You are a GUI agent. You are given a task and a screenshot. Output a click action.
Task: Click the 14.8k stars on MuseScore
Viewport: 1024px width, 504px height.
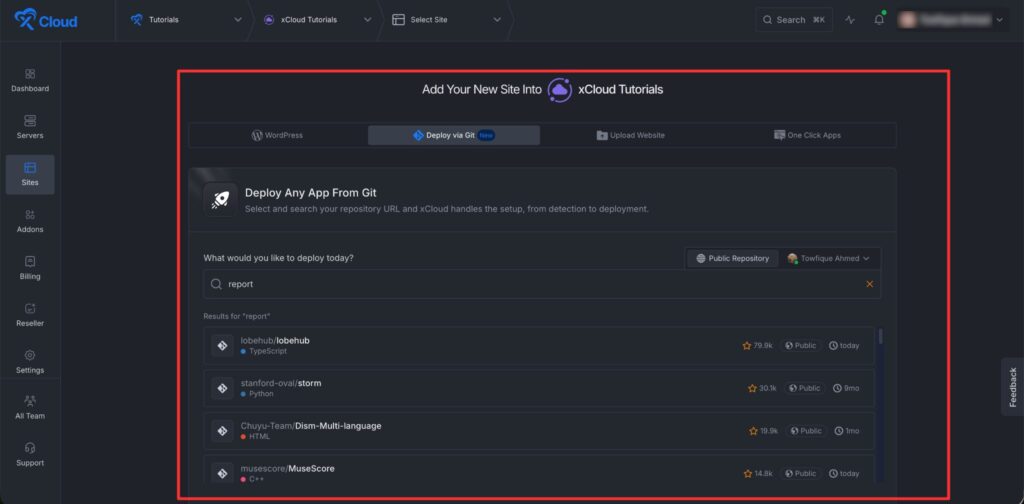pos(758,473)
